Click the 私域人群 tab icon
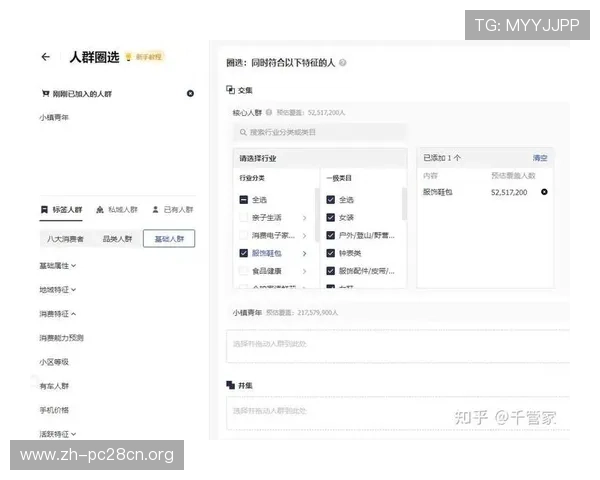This screenshot has width=600, height=480. (x=100, y=209)
